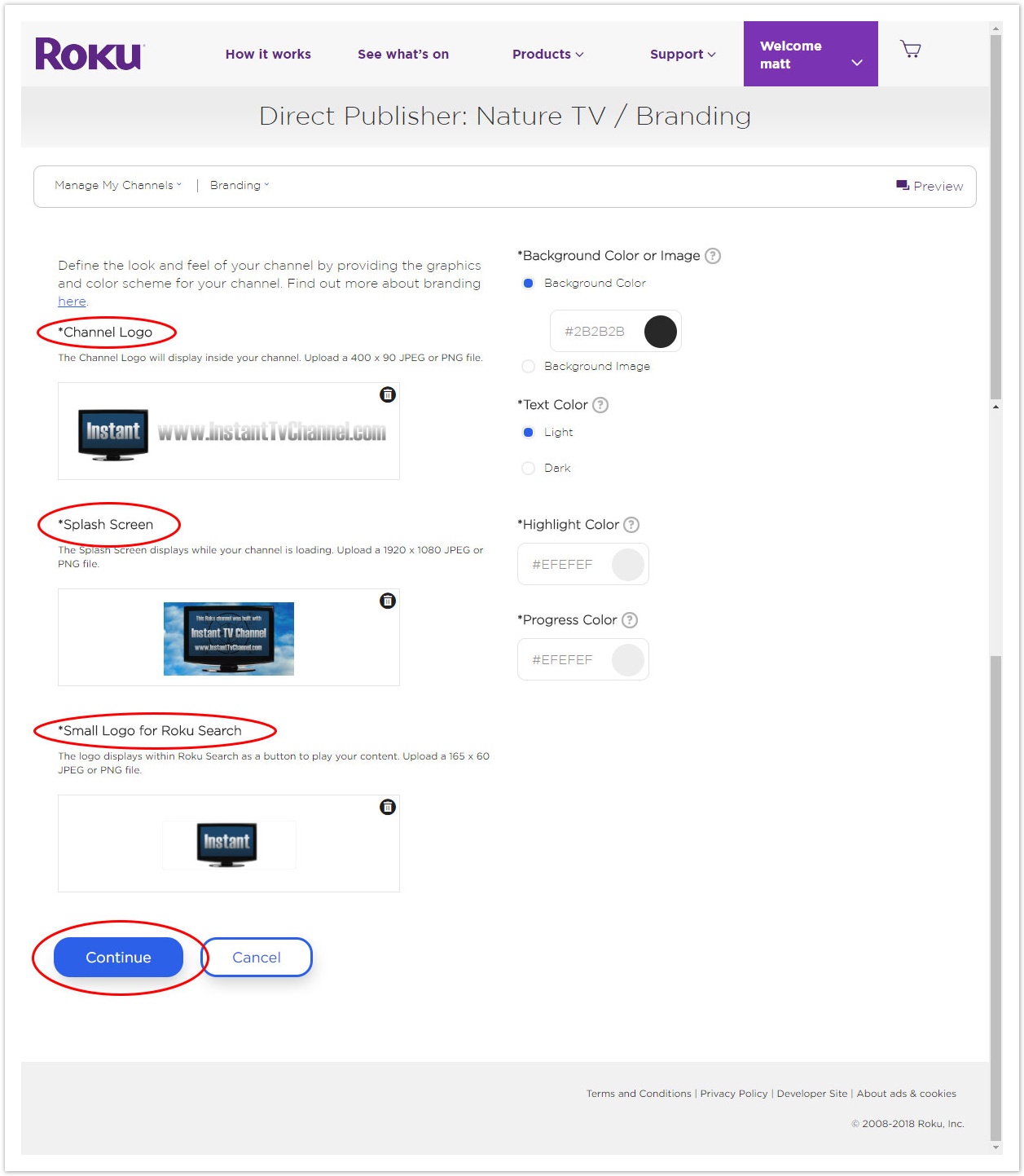Open the Highlight Color help icon
The width and height of the screenshot is (1024, 1176).
(631, 525)
